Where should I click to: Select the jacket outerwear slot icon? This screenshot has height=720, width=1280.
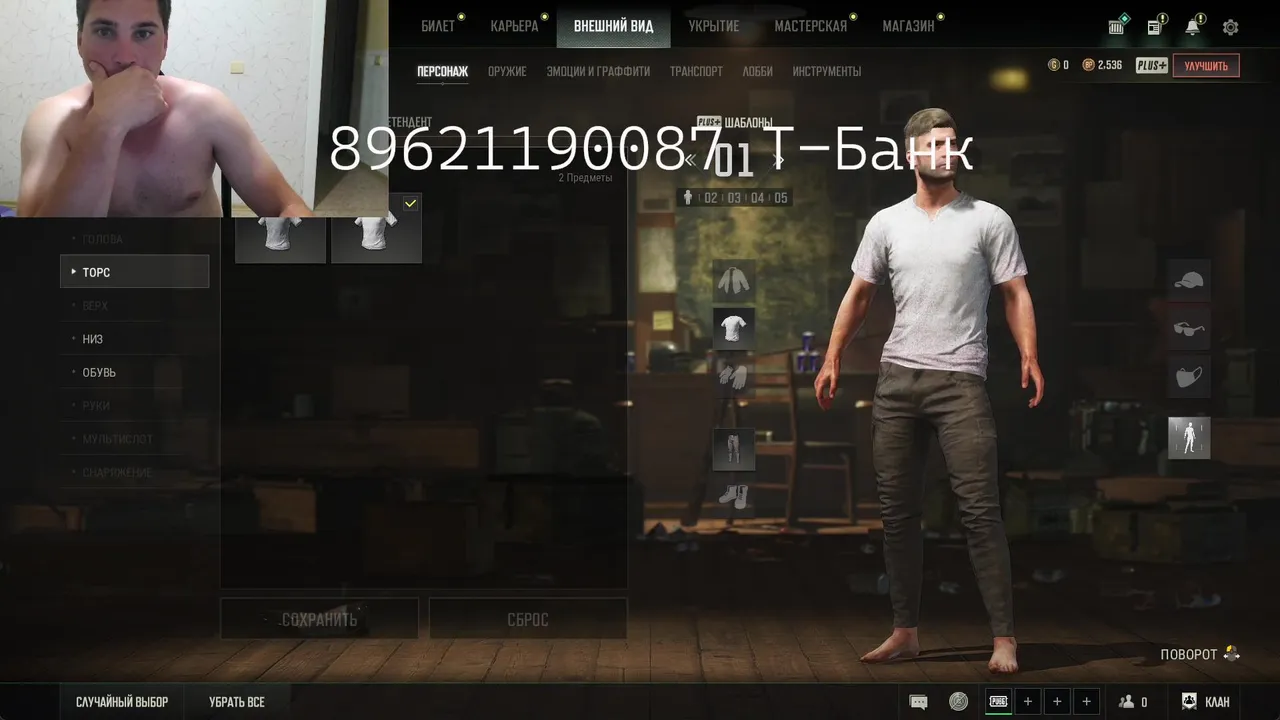(x=734, y=281)
